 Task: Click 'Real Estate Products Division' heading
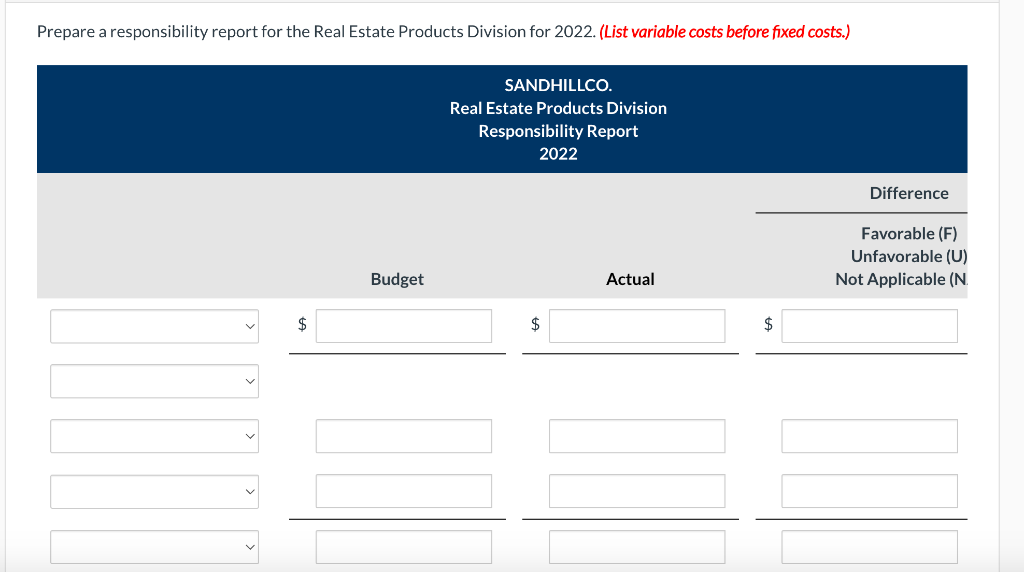[558, 108]
